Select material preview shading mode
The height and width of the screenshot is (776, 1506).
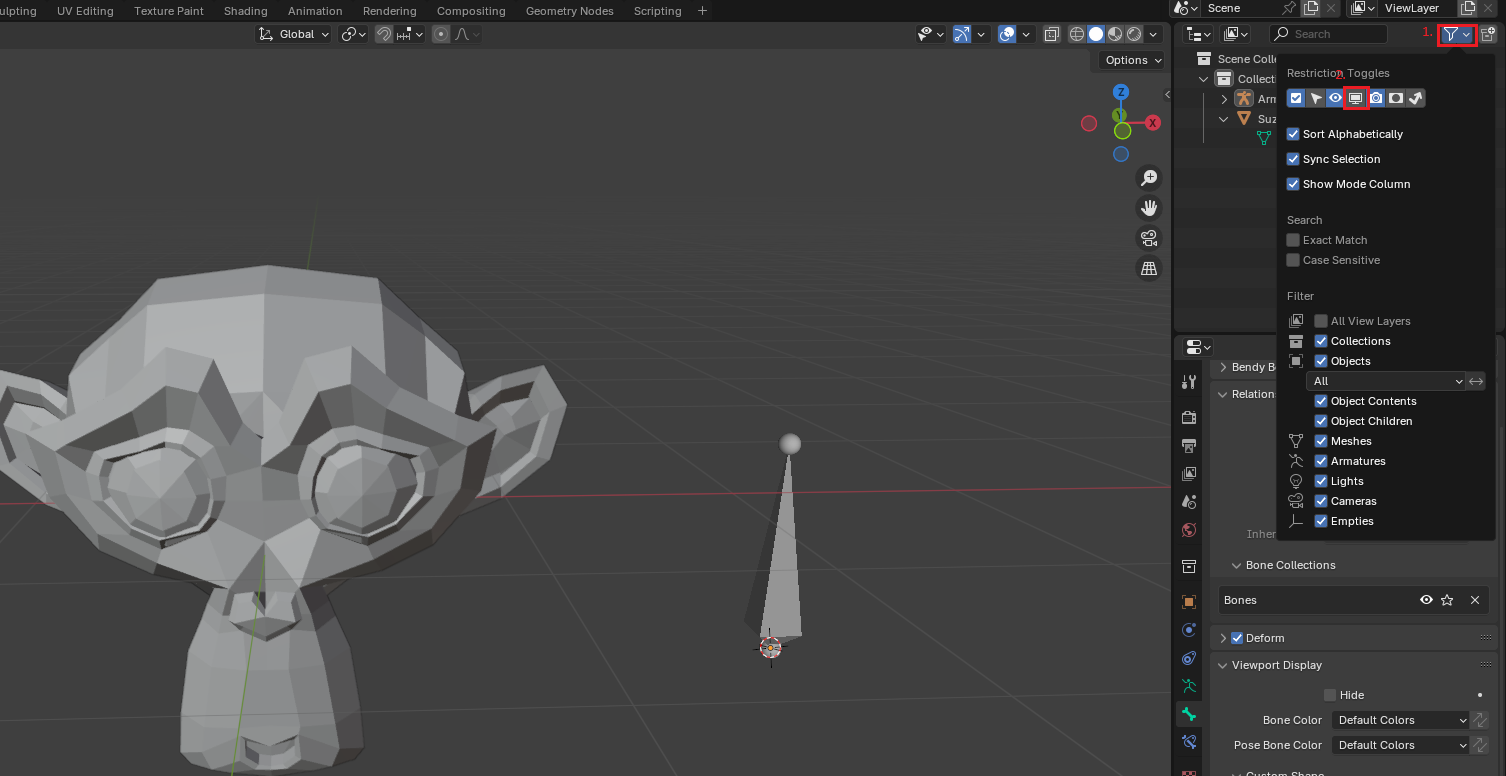pos(1115,34)
